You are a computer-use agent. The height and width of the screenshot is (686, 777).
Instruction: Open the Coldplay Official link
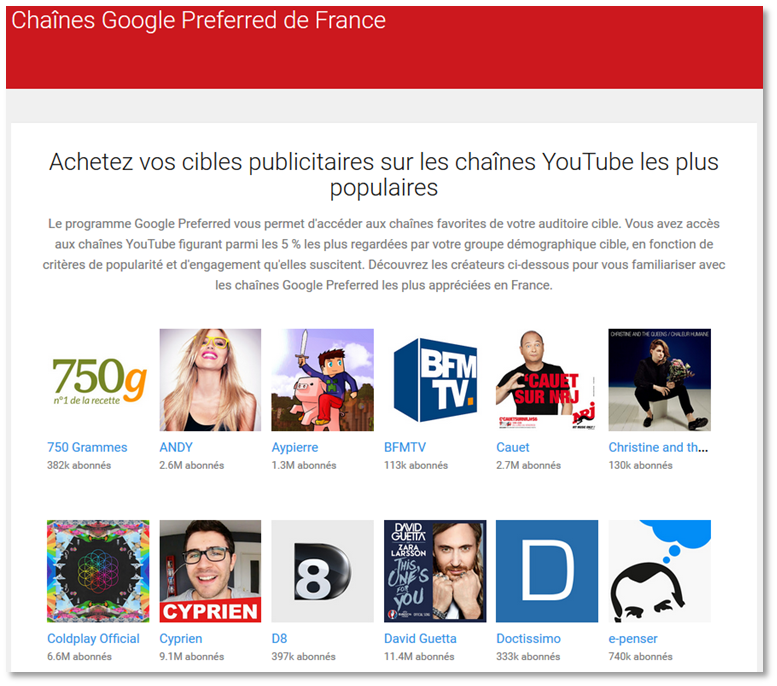(x=93, y=638)
